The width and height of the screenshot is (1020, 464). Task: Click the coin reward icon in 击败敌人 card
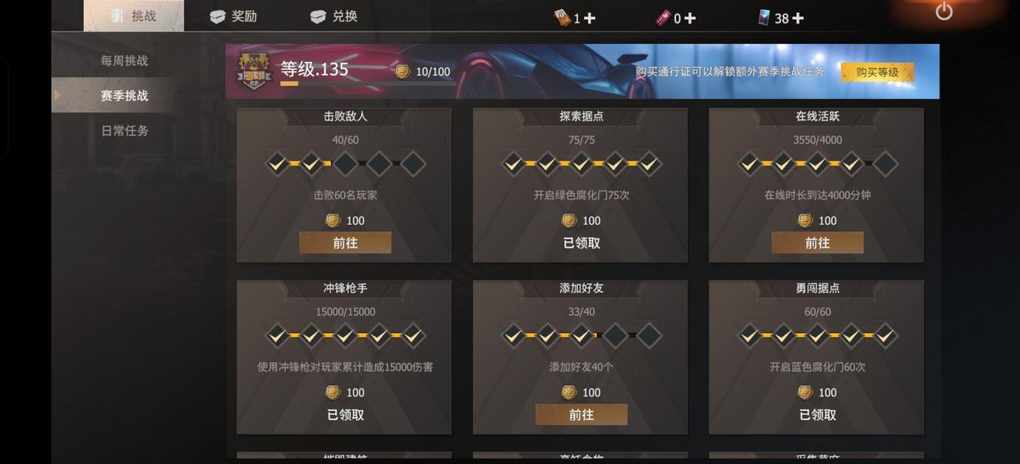coord(332,221)
